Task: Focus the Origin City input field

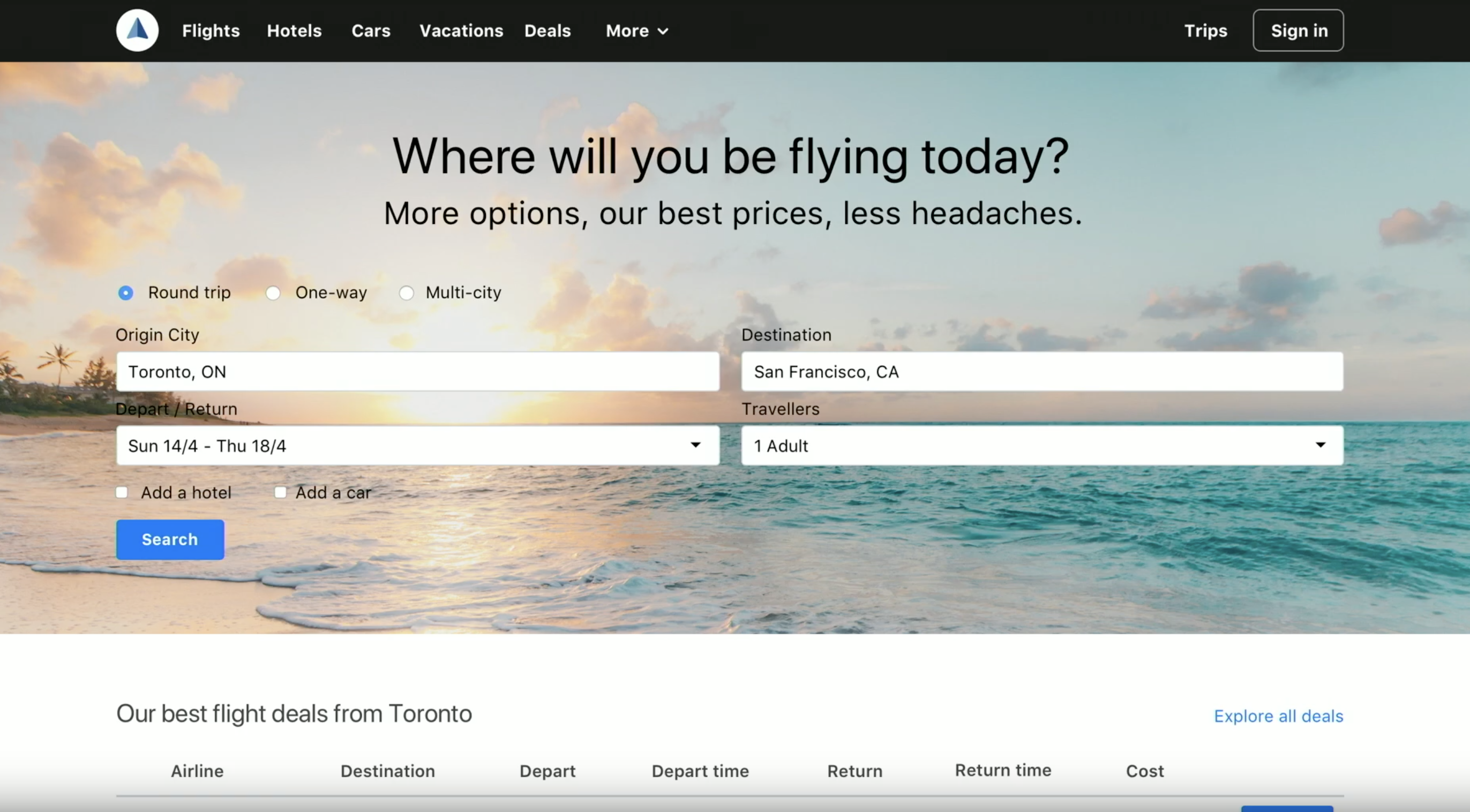Action: pos(417,372)
